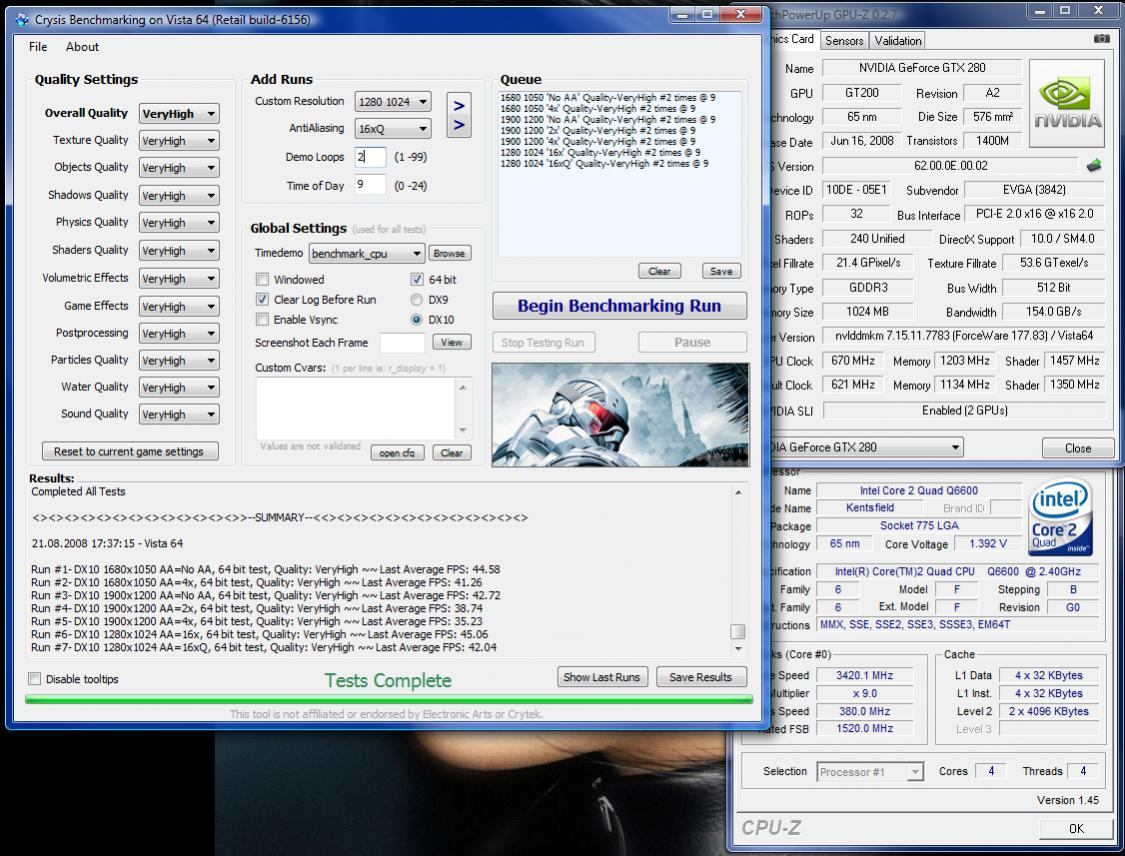Expand the AntiAliasing dropdown
Viewport: 1125px width, 856px height.
point(392,128)
